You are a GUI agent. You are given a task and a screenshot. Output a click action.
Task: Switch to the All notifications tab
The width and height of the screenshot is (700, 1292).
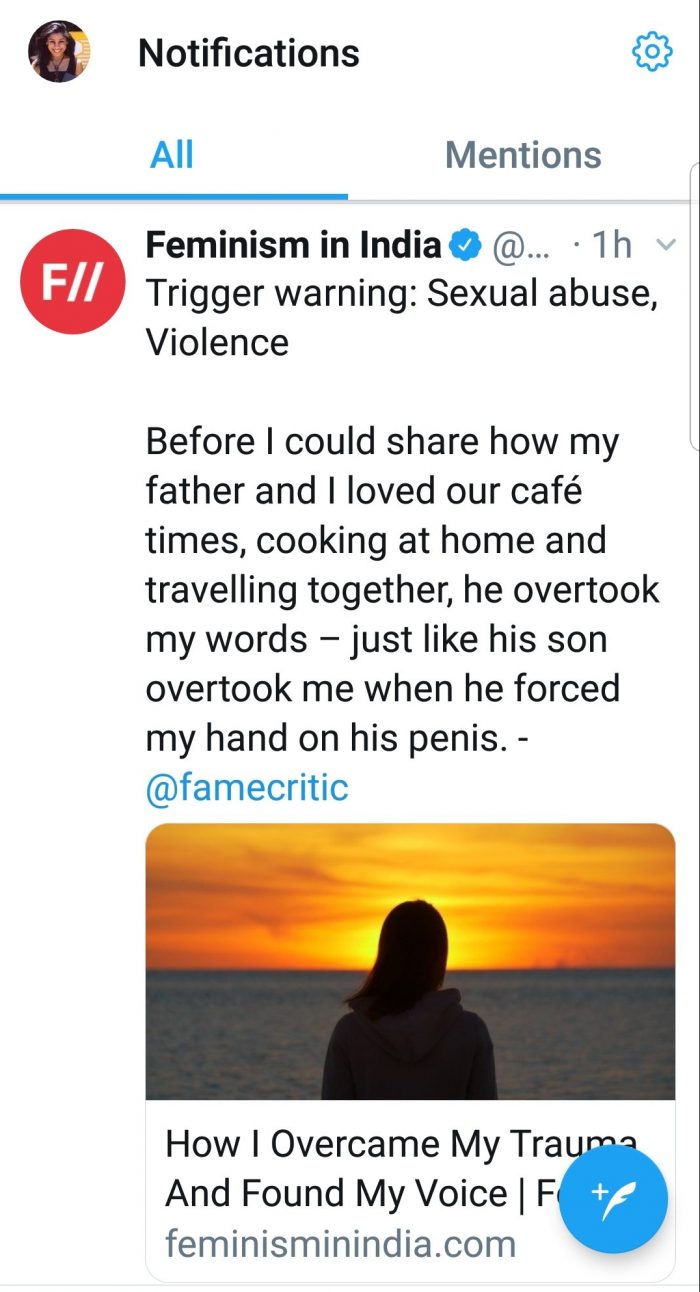(172, 155)
